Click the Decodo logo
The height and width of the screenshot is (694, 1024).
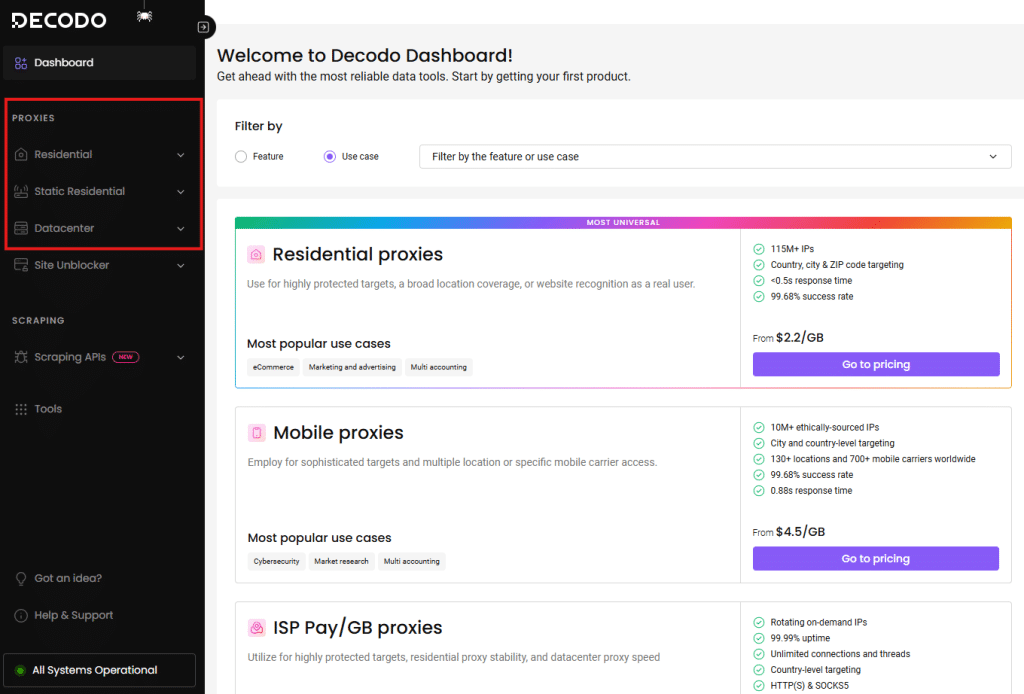(59, 20)
